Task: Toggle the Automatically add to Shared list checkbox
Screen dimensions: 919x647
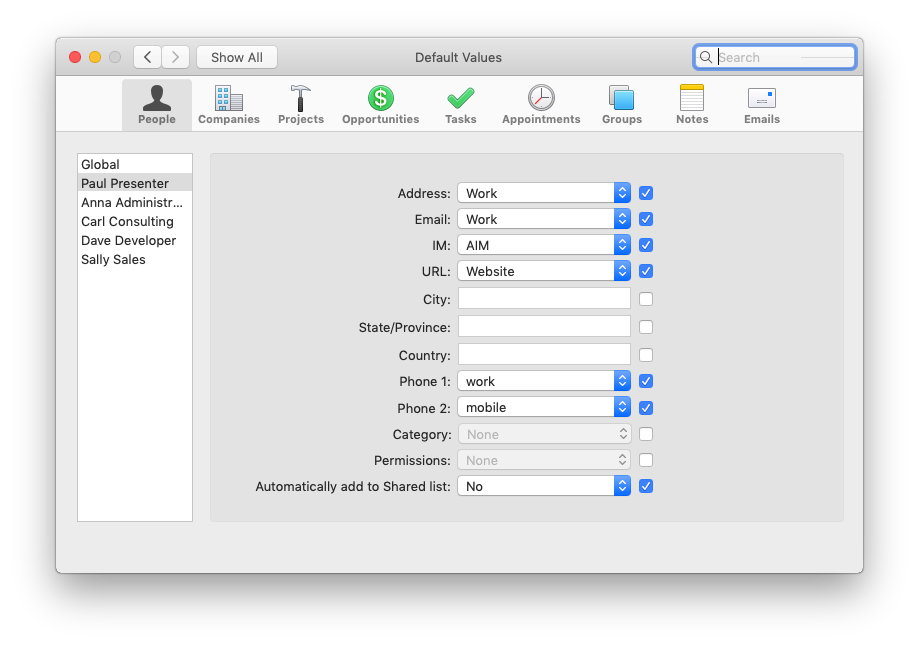Action: point(646,486)
